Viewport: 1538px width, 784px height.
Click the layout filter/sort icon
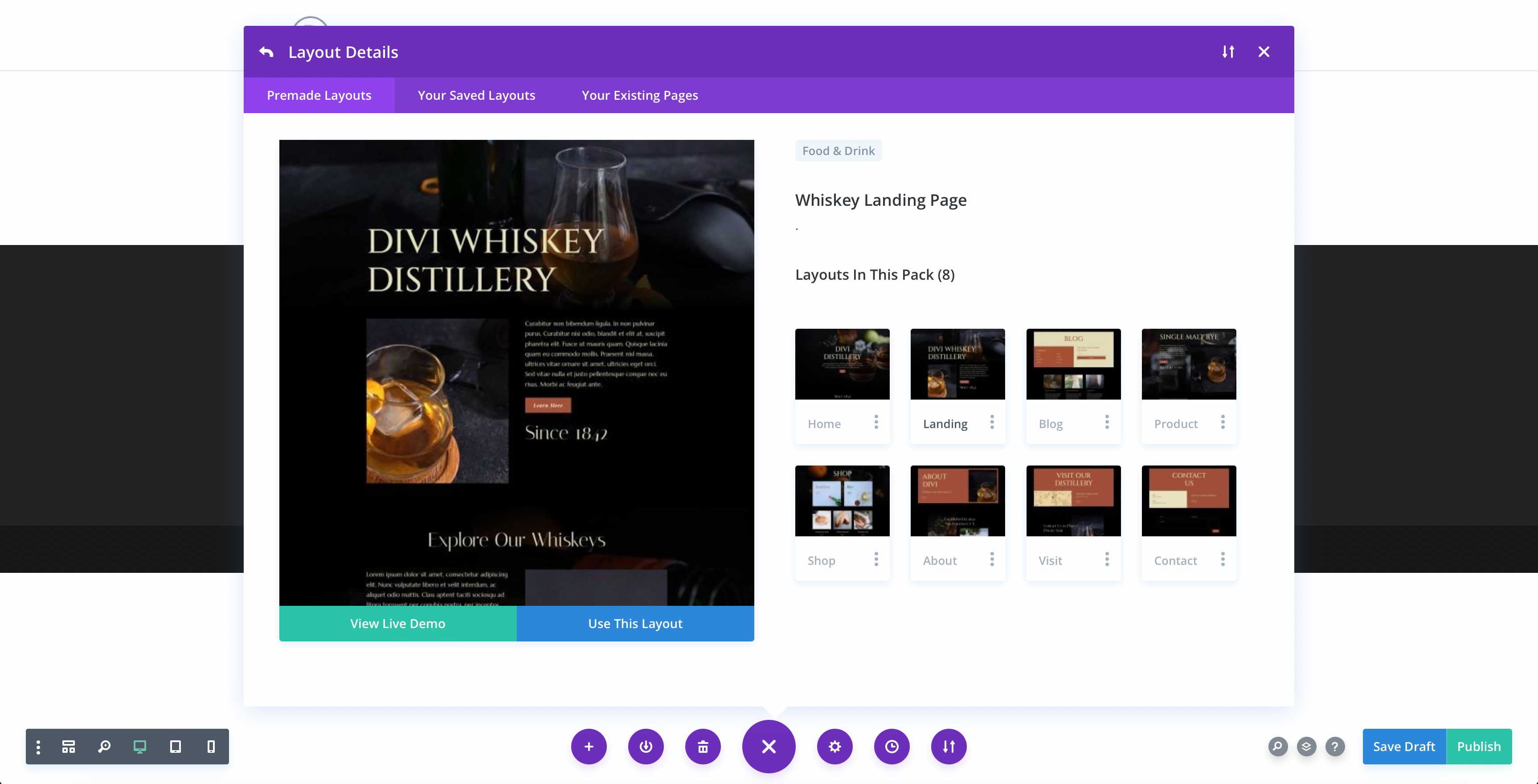point(1228,51)
